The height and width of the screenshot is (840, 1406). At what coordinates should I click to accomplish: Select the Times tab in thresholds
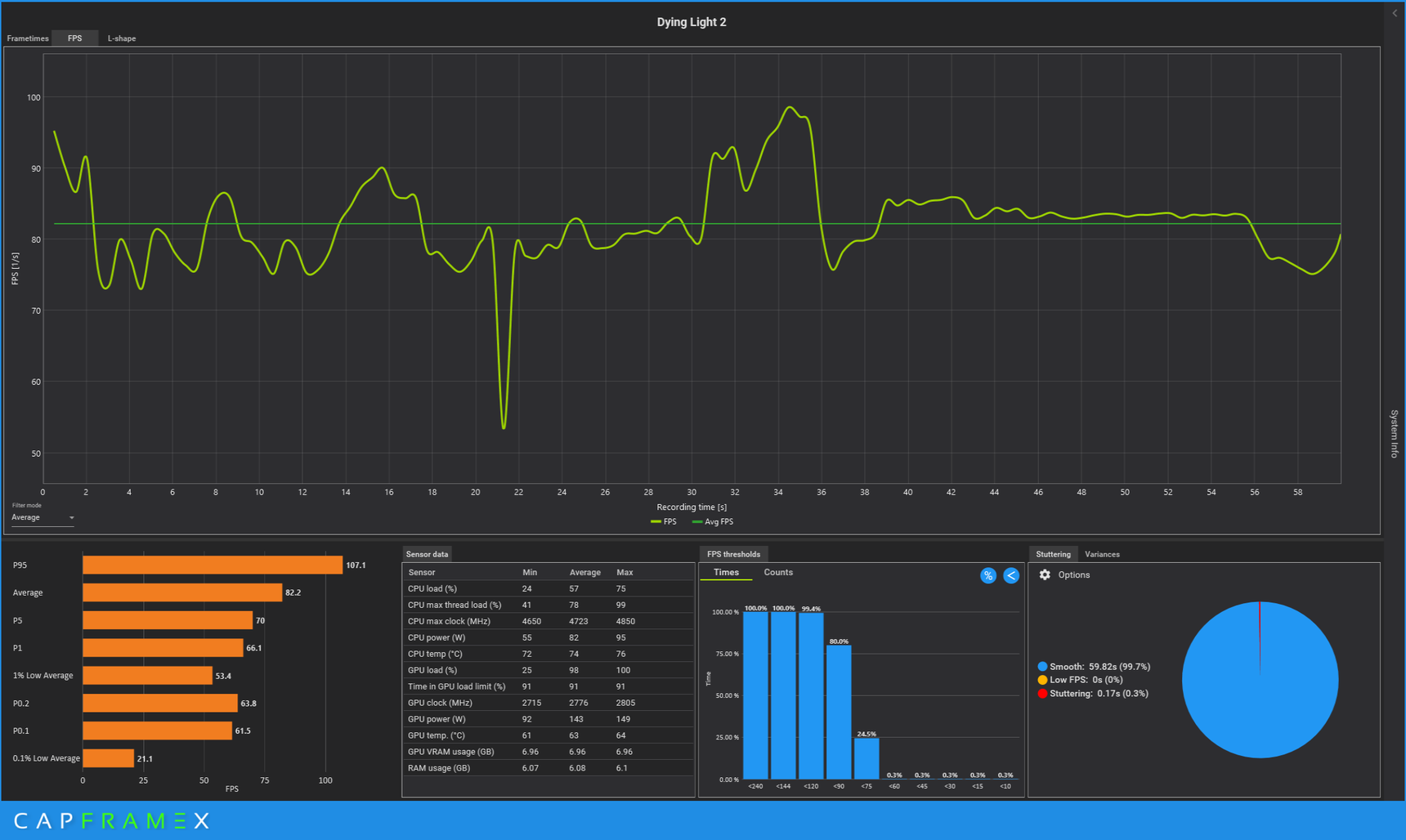(x=726, y=572)
